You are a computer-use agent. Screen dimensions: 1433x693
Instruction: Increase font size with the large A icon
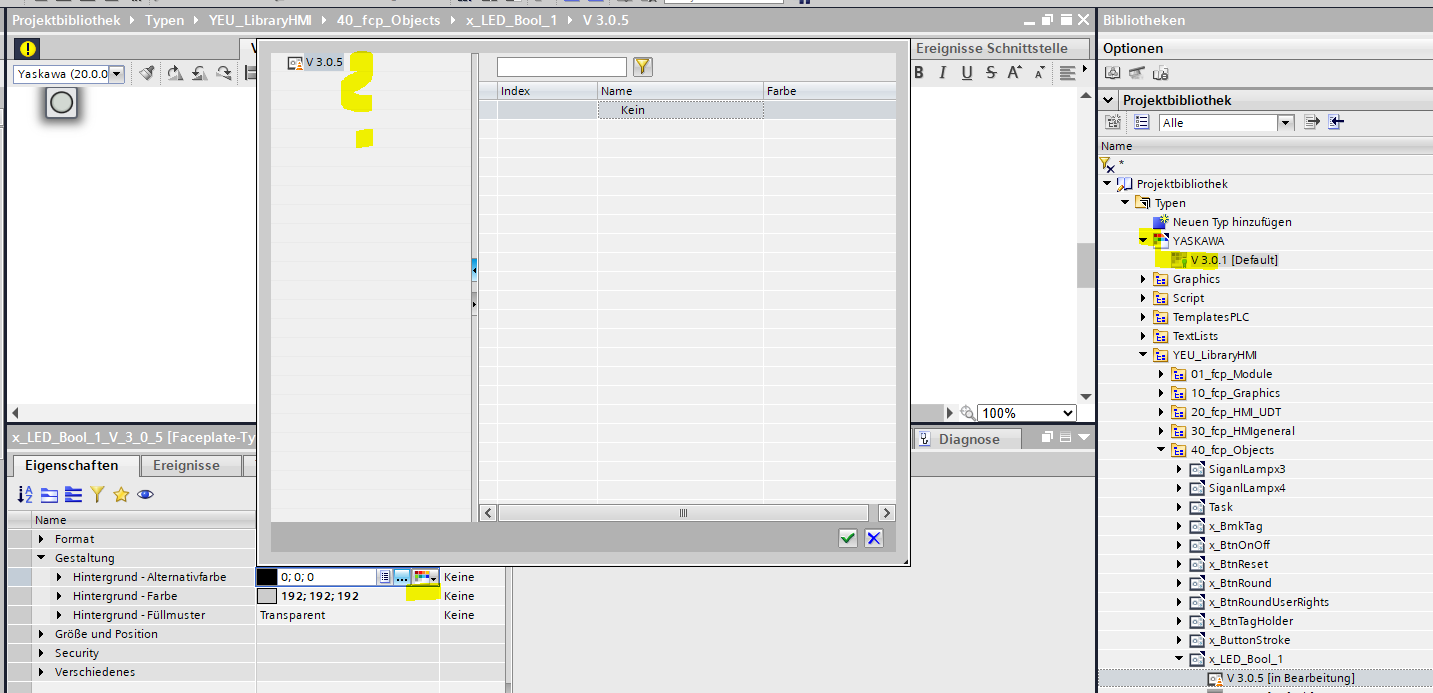[1014, 72]
